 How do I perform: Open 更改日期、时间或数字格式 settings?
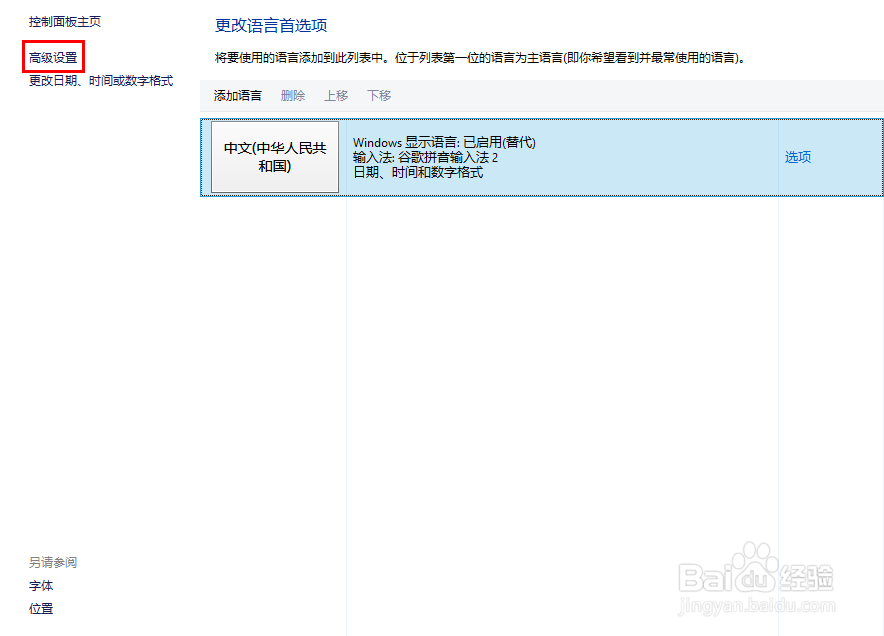pyautogui.click(x=97, y=81)
